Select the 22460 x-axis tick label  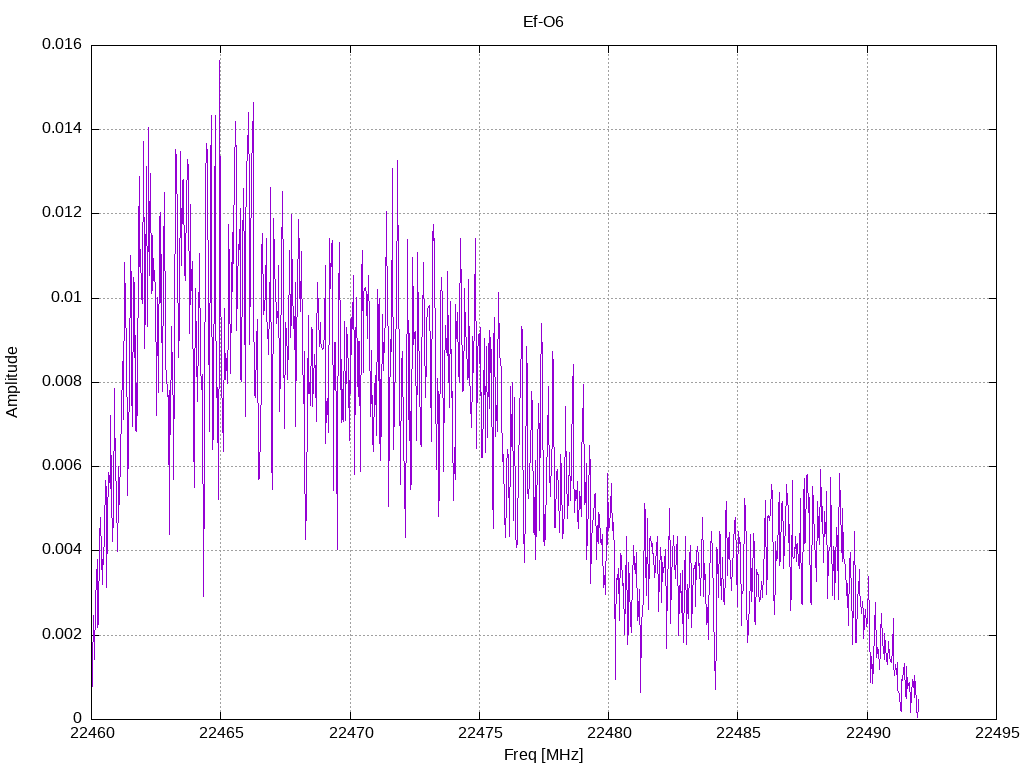pyautogui.click(x=91, y=733)
